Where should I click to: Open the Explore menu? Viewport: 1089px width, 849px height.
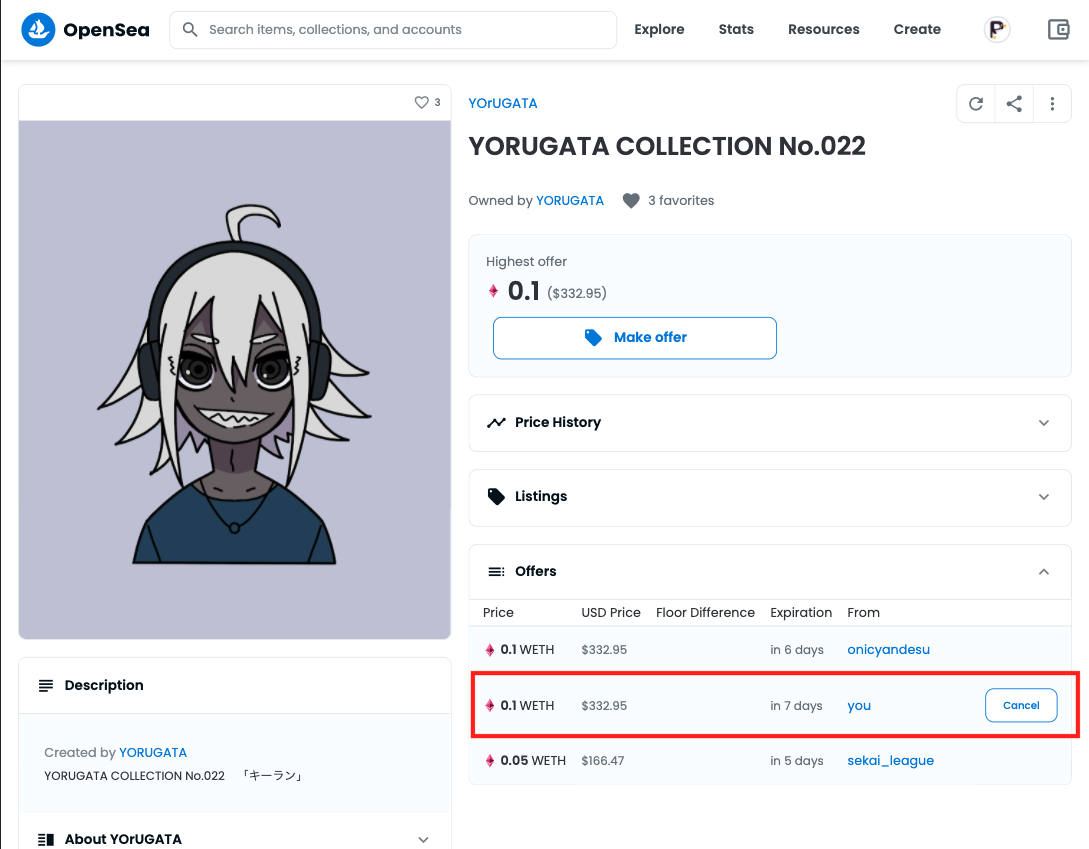659,30
